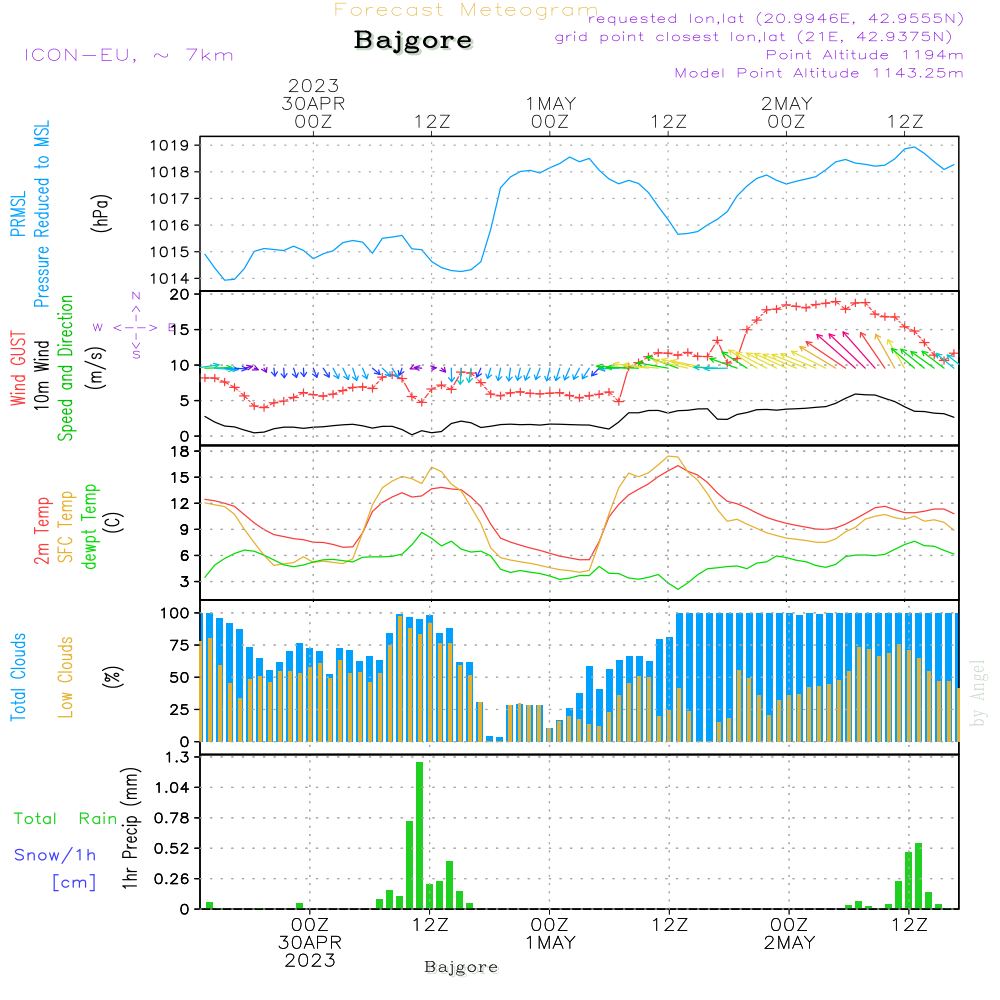The width and height of the screenshot is (1000, 1000).
Task: Click the 25 value on cloud axis
Action: (x=180, y=710)
